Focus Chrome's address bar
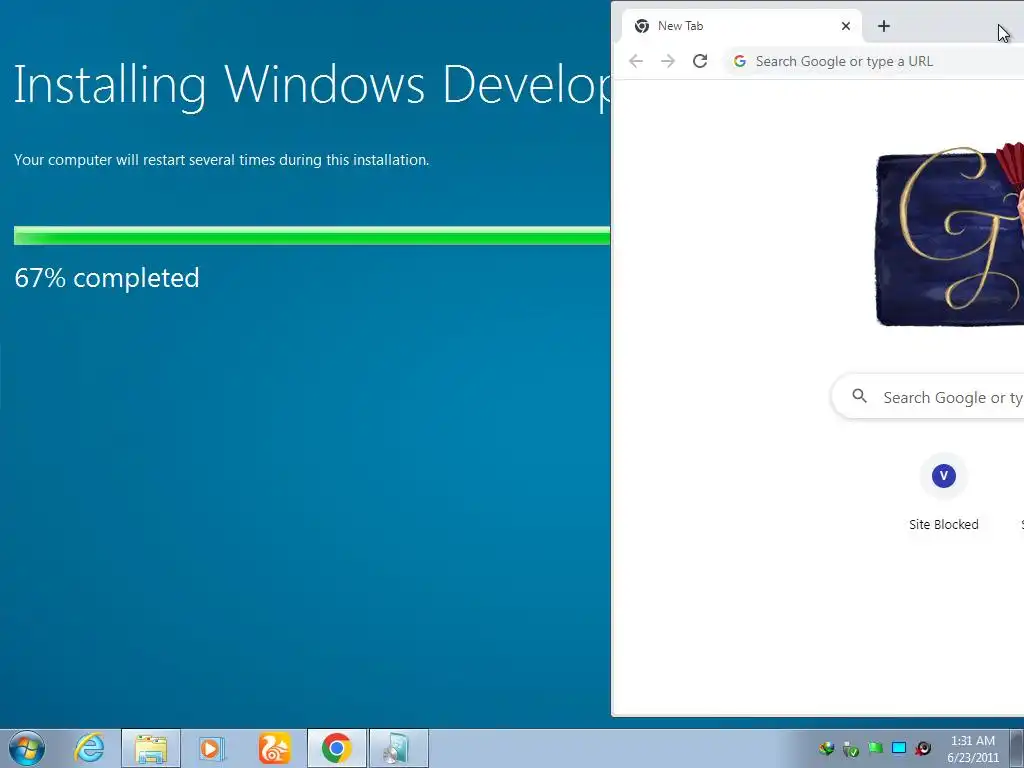This screenshot has width=1024, height=768. pyautogui.click(x=875, y=61)
